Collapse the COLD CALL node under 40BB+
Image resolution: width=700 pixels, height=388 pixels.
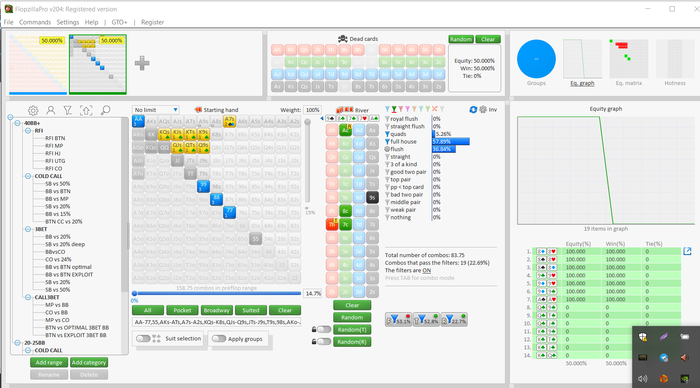[x=28, y=176]
